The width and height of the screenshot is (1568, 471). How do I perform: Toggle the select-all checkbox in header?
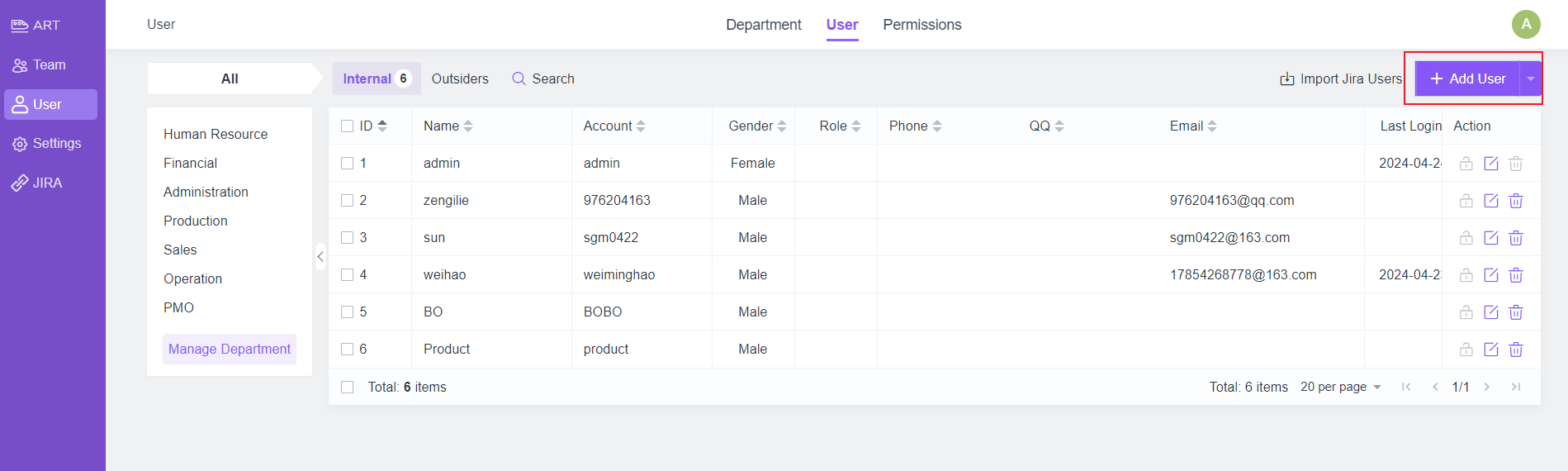point(348,126)
